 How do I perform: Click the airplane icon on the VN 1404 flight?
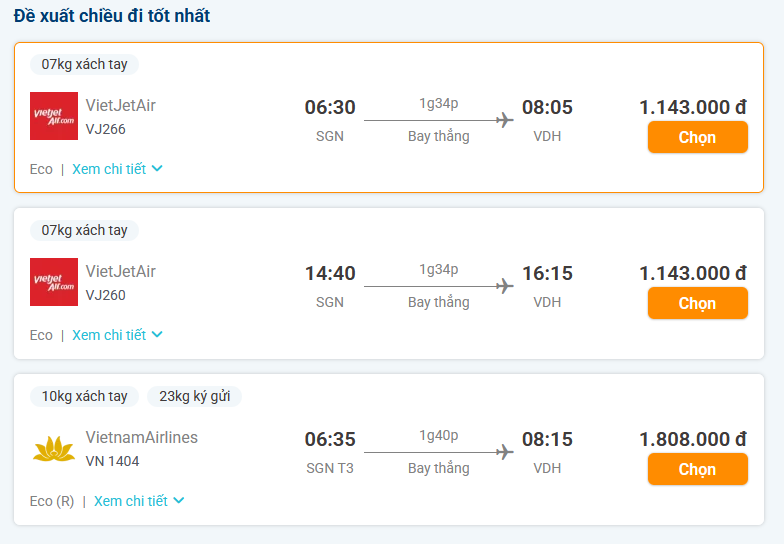point(504,452)
